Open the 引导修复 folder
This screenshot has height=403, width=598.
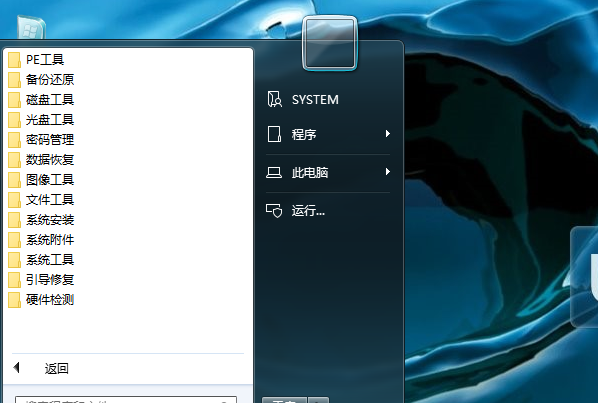pos(50,280)
